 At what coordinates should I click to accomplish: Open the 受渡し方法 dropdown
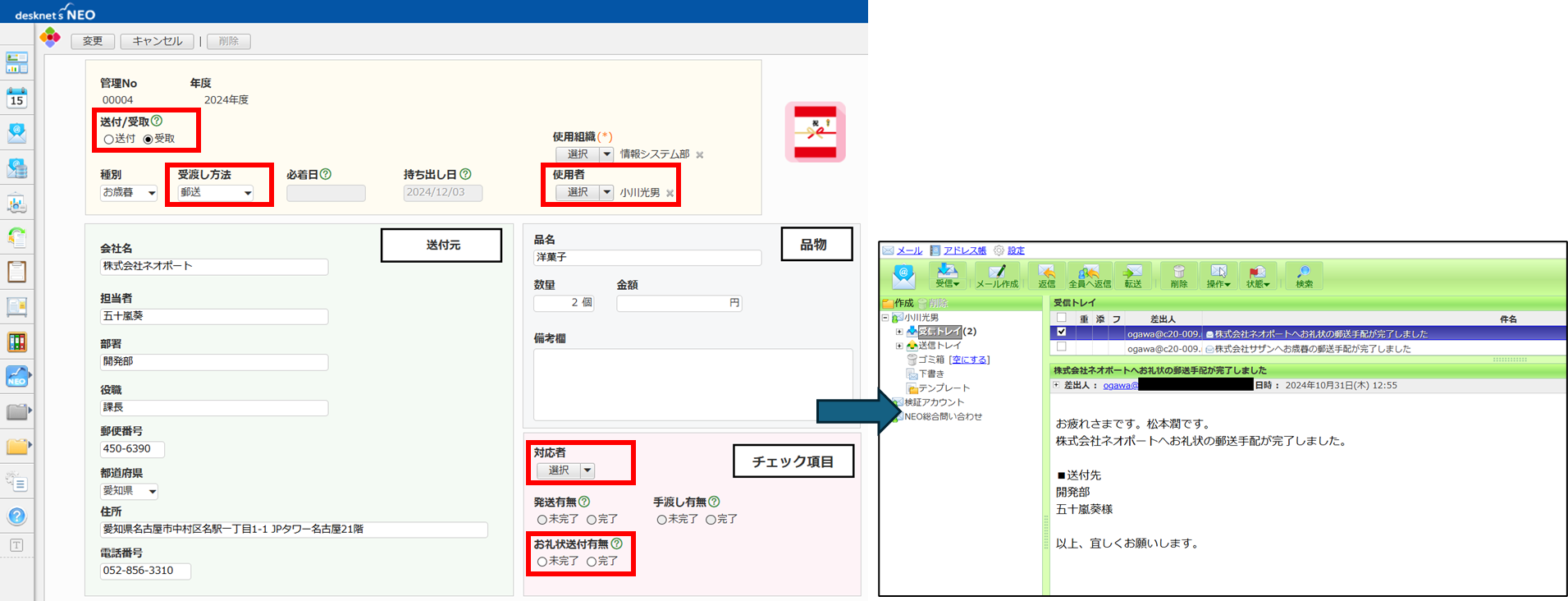tap(215, 193)
